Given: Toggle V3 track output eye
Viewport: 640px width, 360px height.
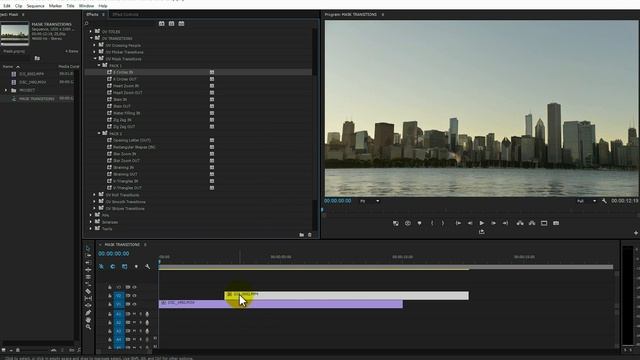Looking at the screenshot, I should coord(134,287).
